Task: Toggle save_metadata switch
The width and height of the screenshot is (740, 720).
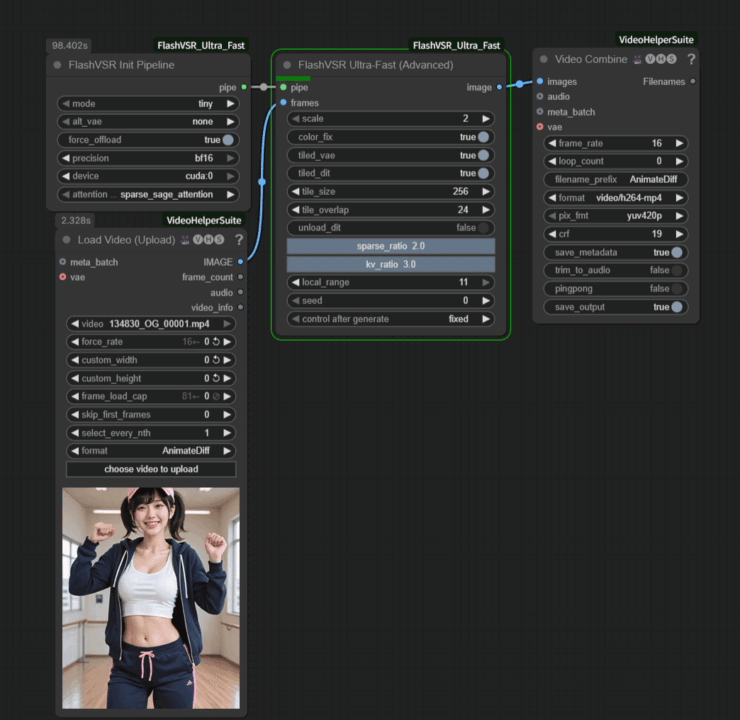Action: pyautogui.click(x=677, y=252)
